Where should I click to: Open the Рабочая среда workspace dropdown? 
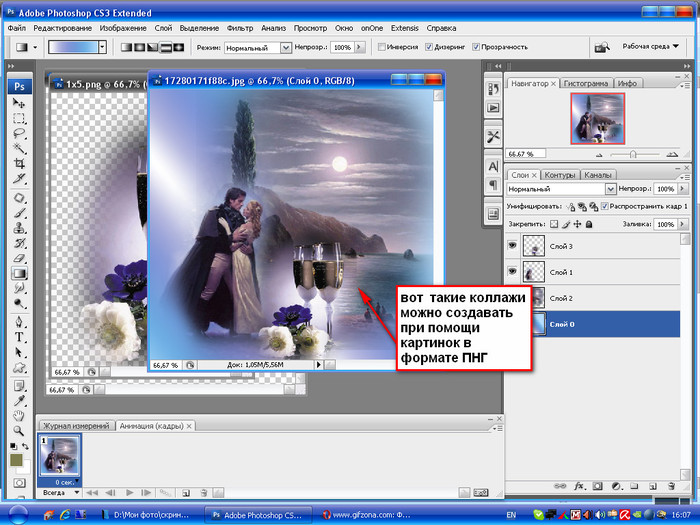point(650,46)
